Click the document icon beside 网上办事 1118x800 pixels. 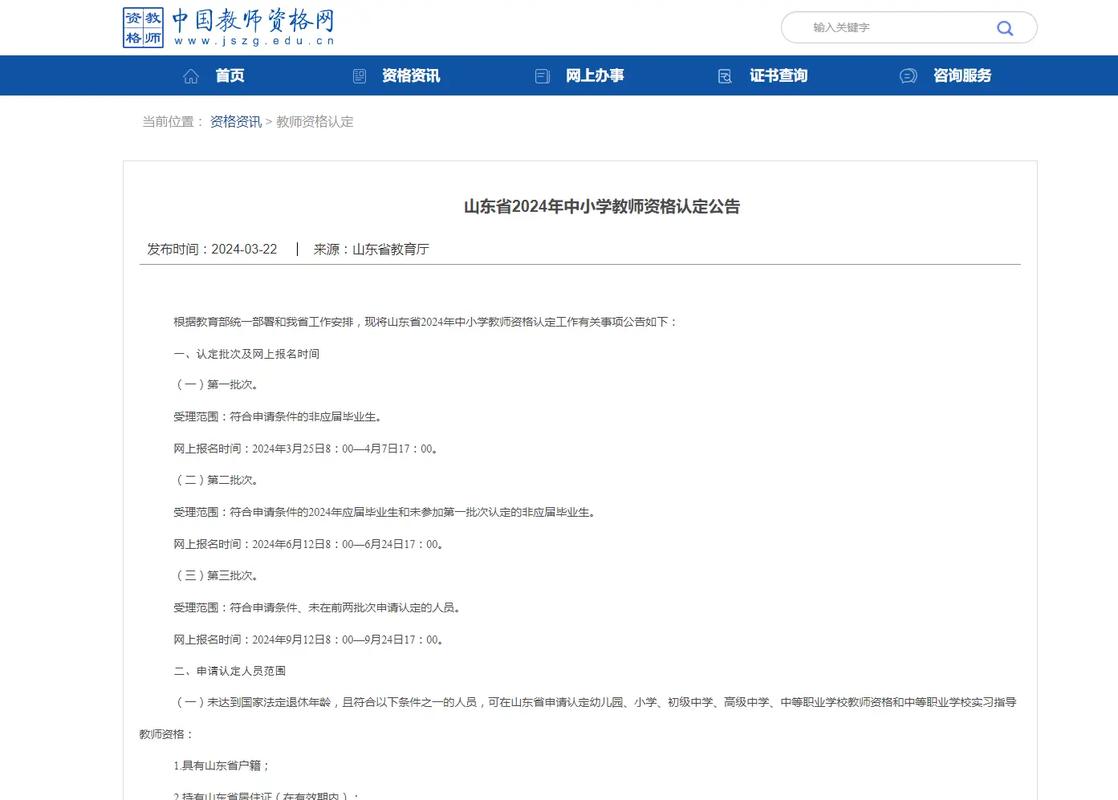pos(543,76)
